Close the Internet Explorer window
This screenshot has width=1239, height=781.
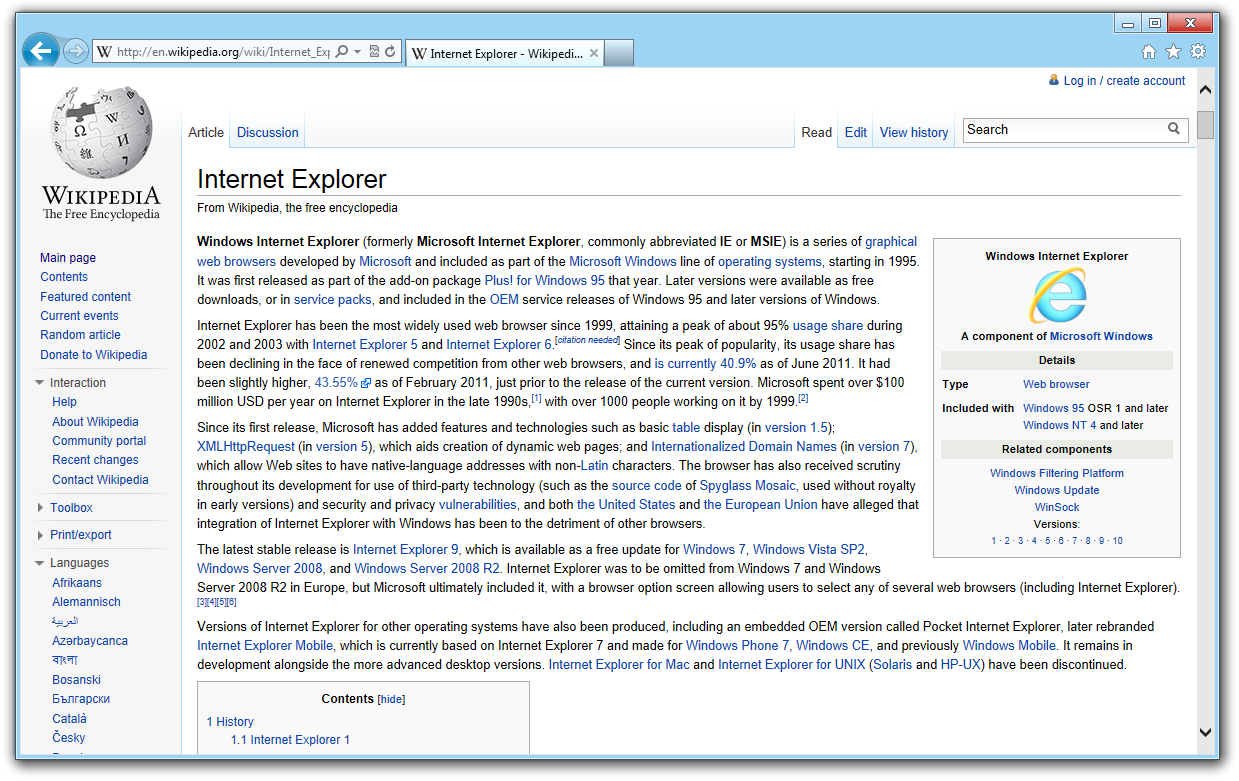[x=1191, y=23]
